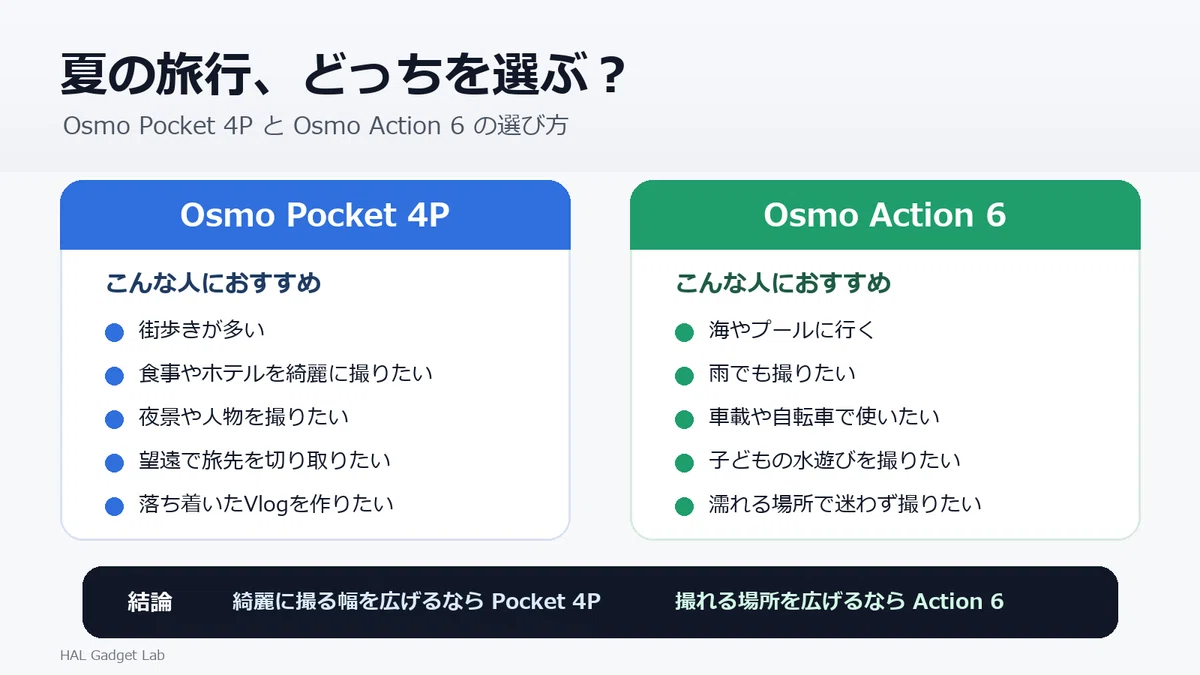This screenshot has width=1200, height=675.
Task: Select the blue Osmo Pocket 4P header
Action: click(315, 215)
